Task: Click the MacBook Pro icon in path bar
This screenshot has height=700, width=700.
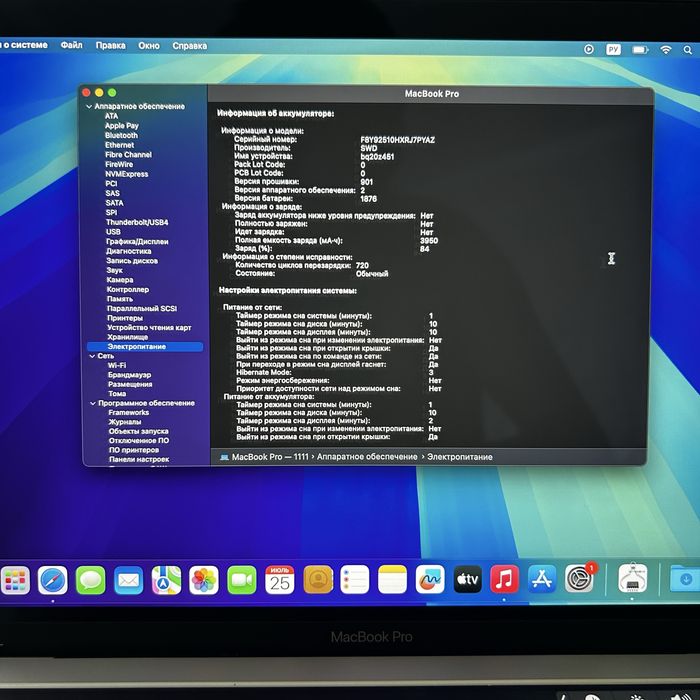Action: click(225, 457)
